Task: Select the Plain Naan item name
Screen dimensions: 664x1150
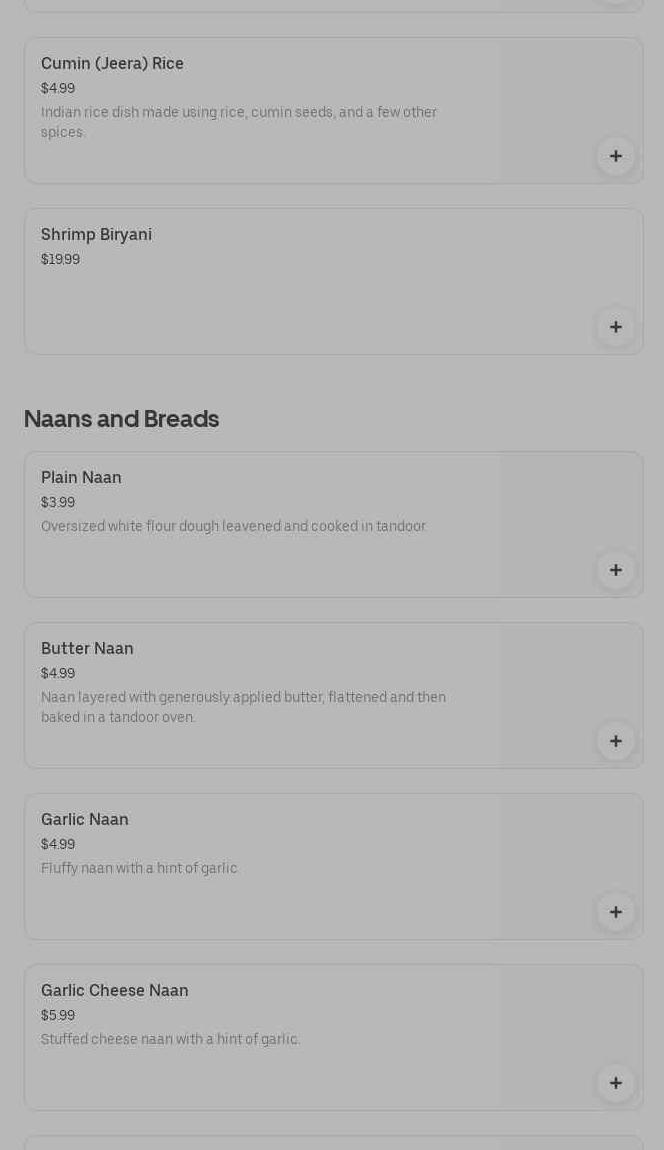Action: tap(81, 478)
